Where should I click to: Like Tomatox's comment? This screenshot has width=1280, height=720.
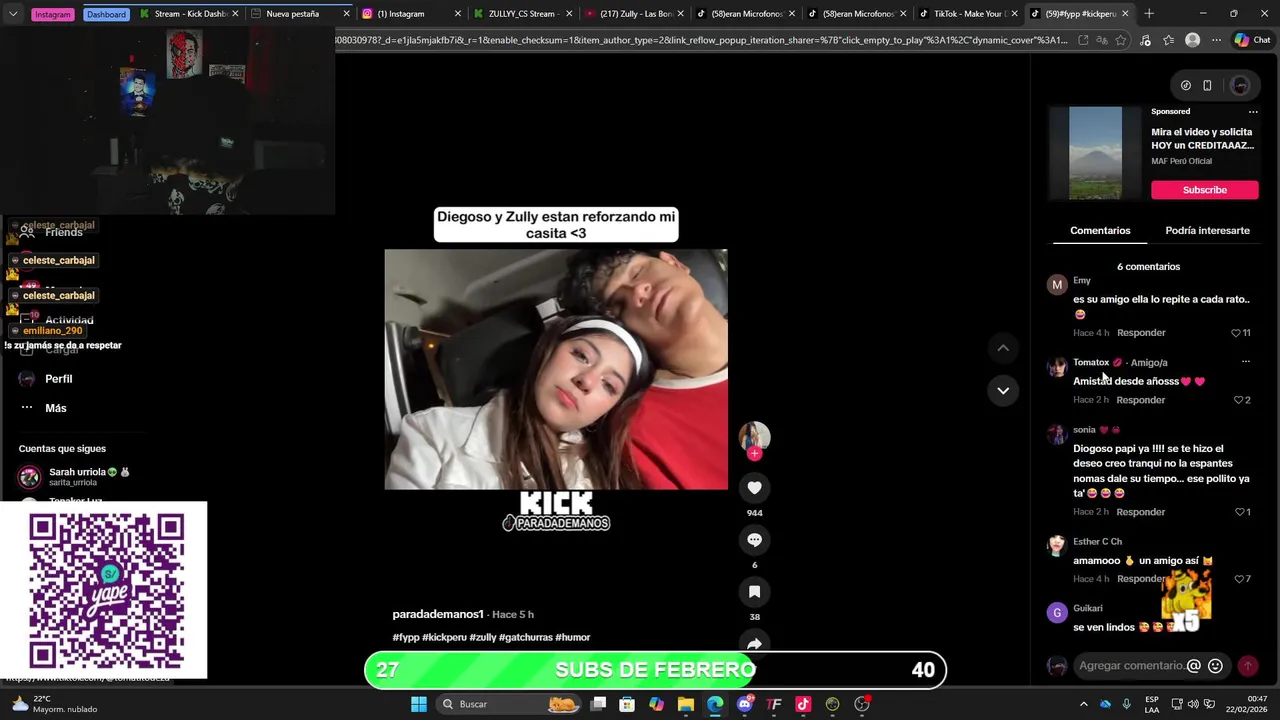point(1238,400)
